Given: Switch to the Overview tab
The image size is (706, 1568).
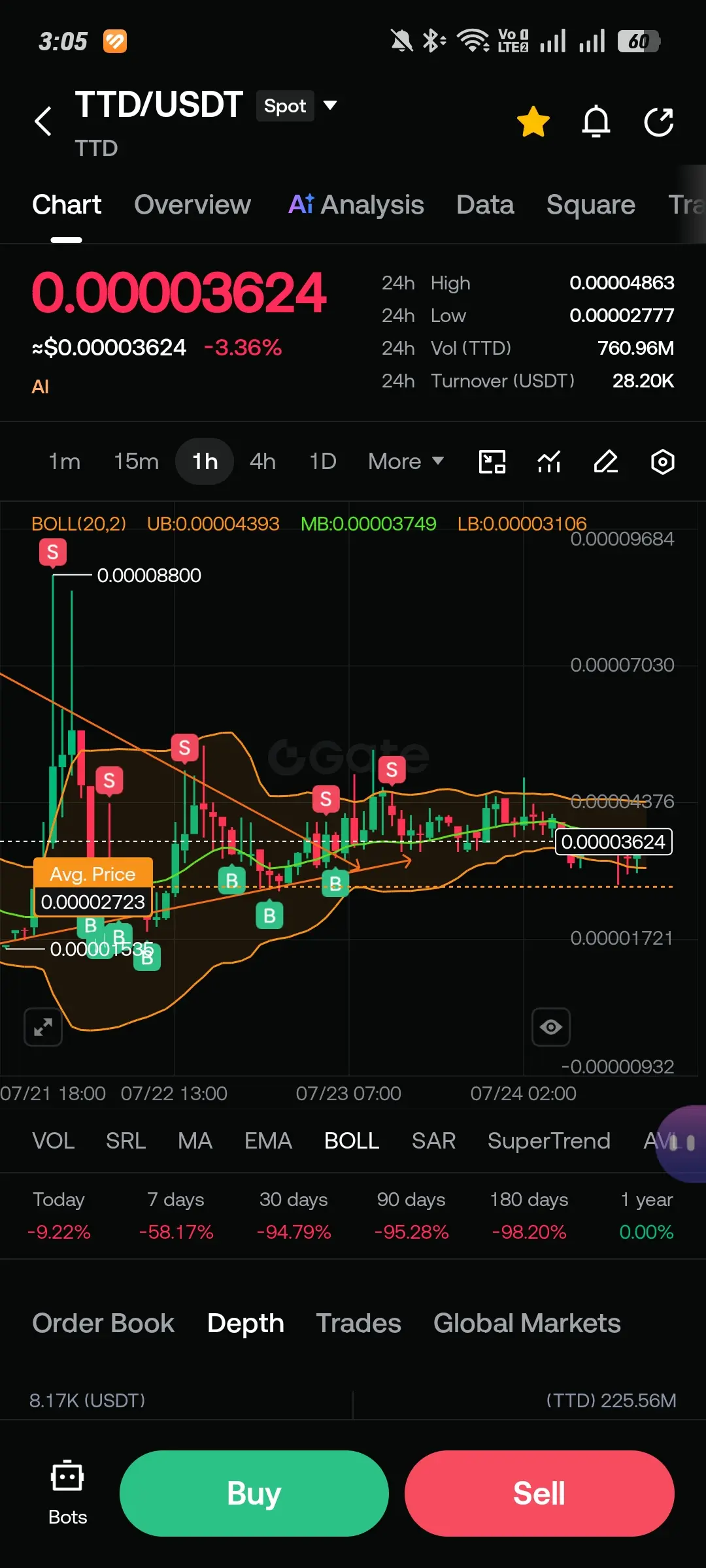Looking at the screenshot, I should click(x=192, y=204).
